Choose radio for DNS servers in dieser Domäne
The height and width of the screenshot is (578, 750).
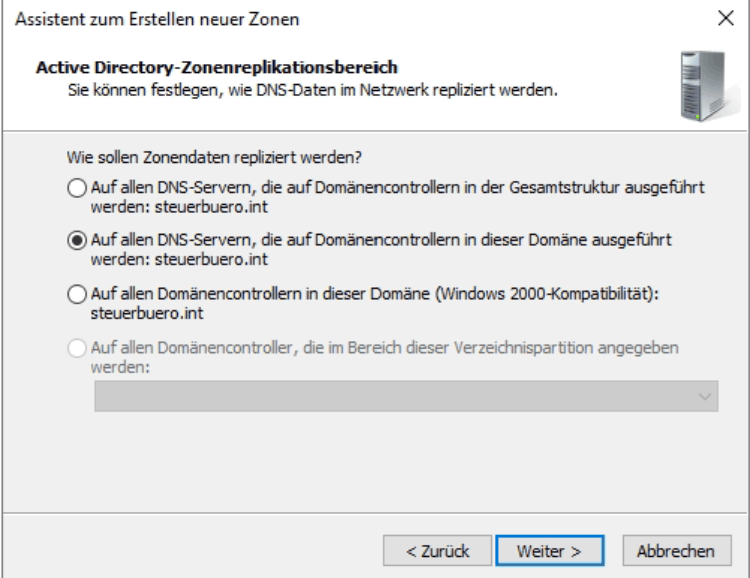click(x=77, y=240)
